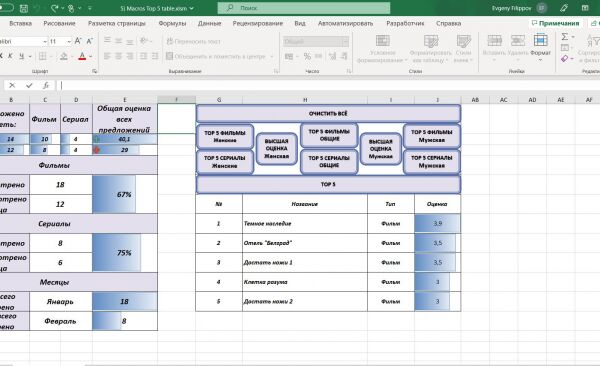Open the font size dropdown showing 11
This screenshot has height=366, width=600.
tap(69, 41)
